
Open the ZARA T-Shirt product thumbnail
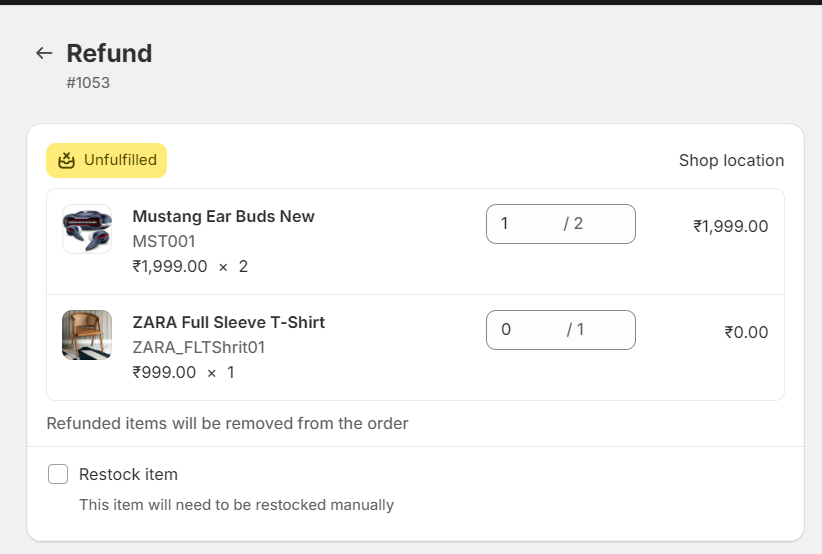pyautogui.click(x=87, y=335)
